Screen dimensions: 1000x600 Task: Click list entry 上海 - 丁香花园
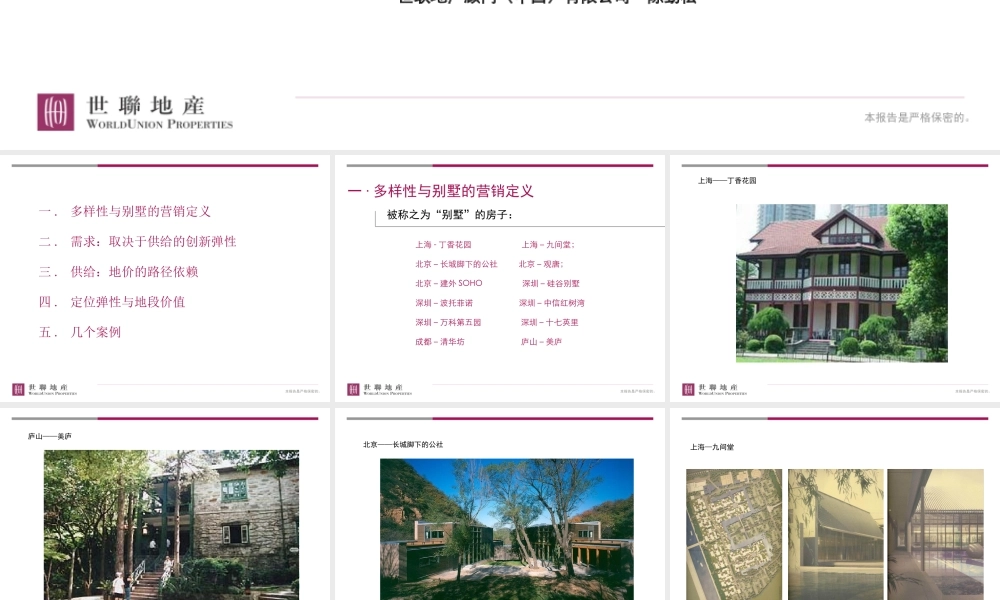point(443,244)
